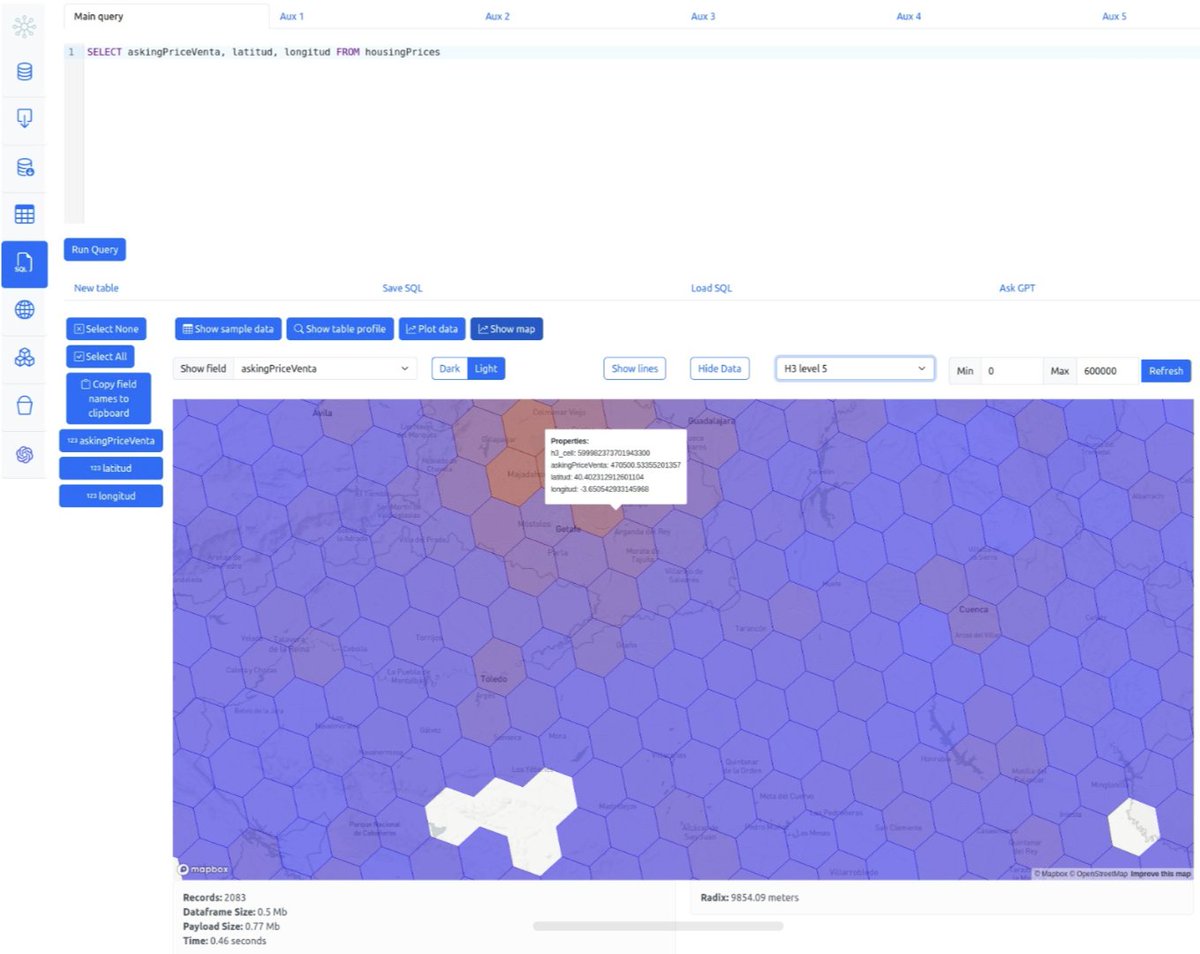Image resolution: width=1200 pixels, height=954 pixels.
Task: Select the Light map theme
Action: click(486, 369)
